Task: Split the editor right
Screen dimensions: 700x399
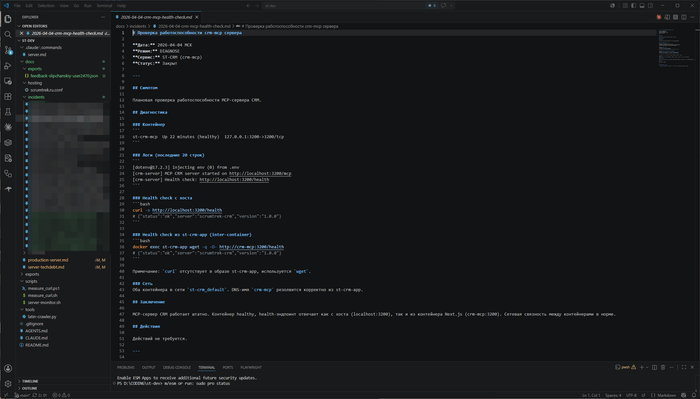Action: pyautogui.click(x=683, y=17)
